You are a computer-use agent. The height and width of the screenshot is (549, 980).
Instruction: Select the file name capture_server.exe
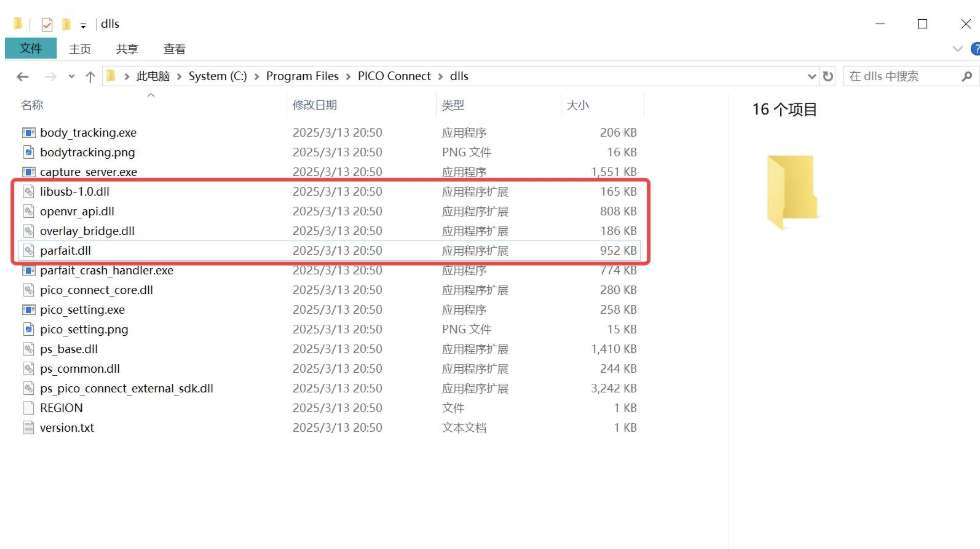pos(88,172)
